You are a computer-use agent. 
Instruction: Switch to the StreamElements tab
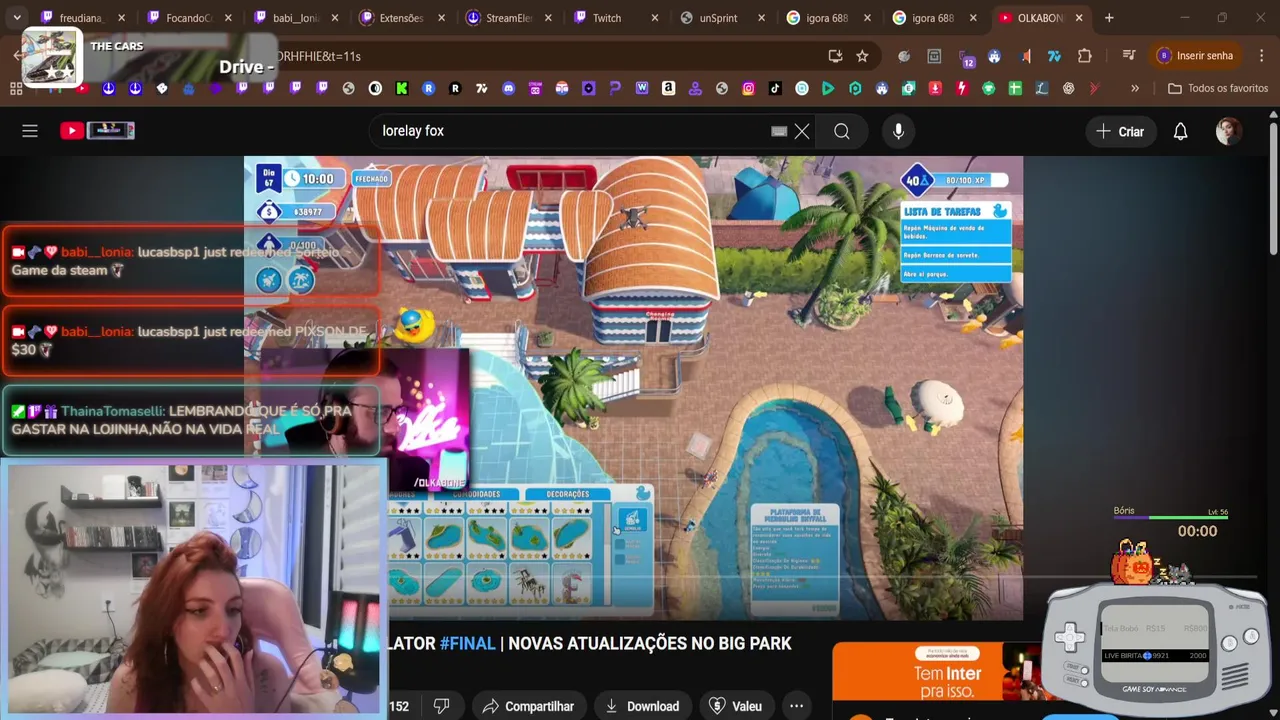pos(508,18)
